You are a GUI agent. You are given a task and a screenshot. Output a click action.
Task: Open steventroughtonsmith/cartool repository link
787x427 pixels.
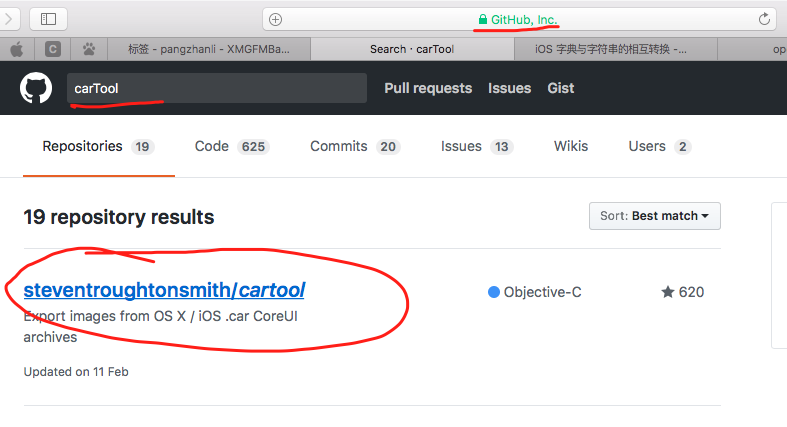164,290
